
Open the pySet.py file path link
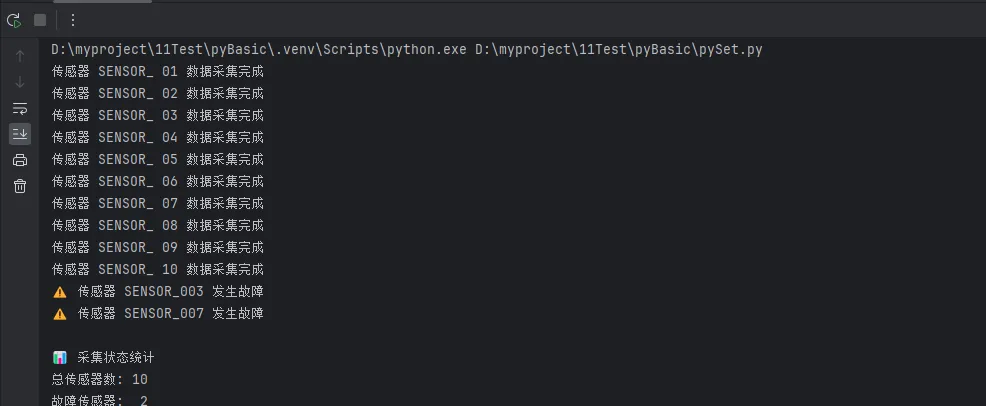(619, 50)
